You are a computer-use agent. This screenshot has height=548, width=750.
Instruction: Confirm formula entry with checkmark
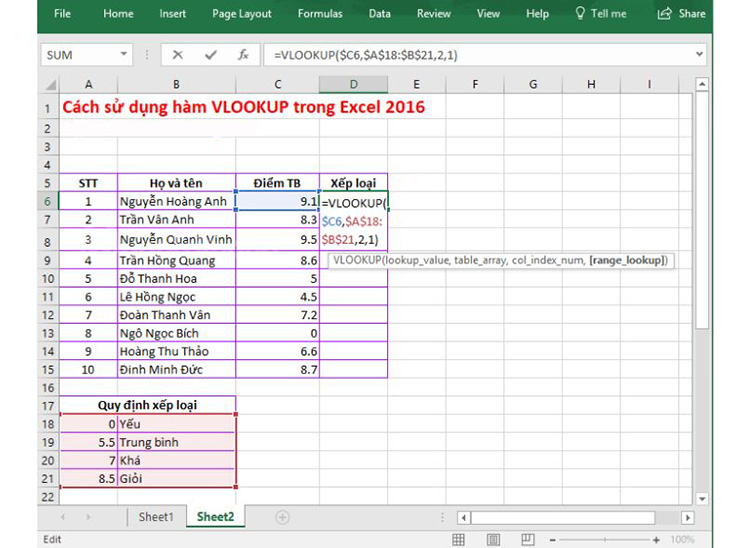(x=210, y=55)
